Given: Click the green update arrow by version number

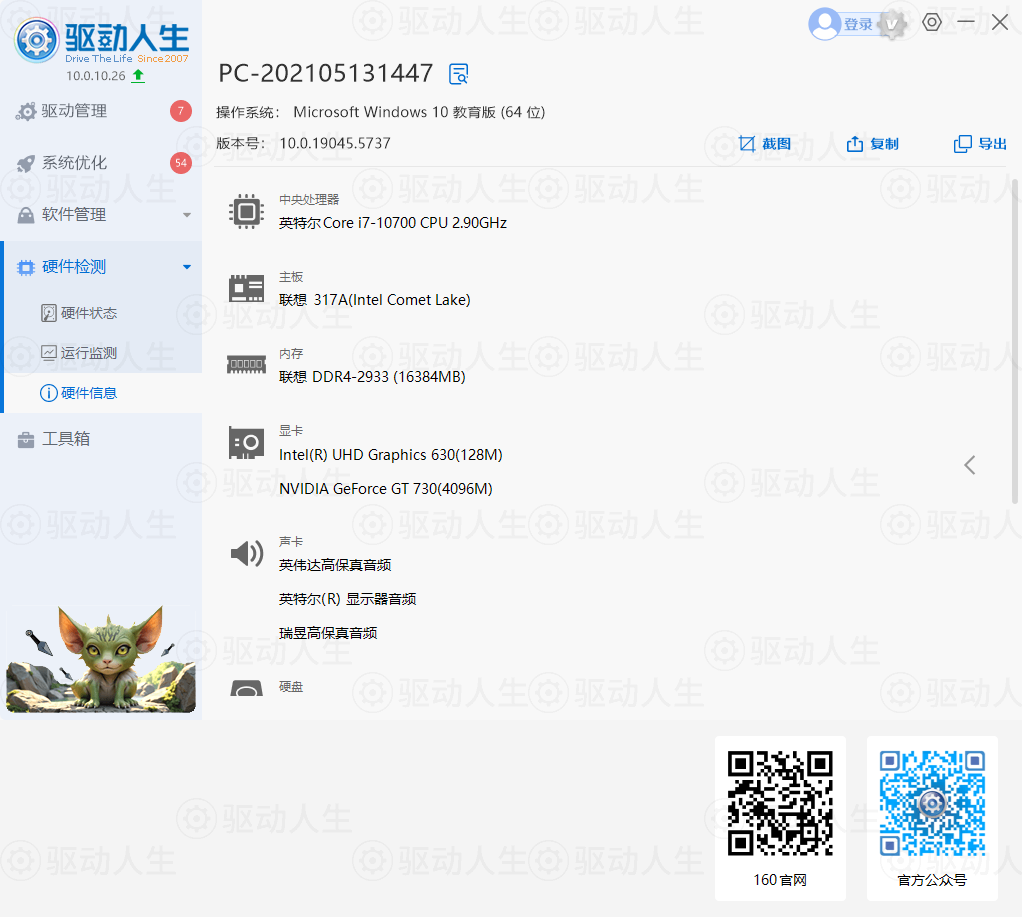Looking at the screenshot, I should (x=138, y=75).
